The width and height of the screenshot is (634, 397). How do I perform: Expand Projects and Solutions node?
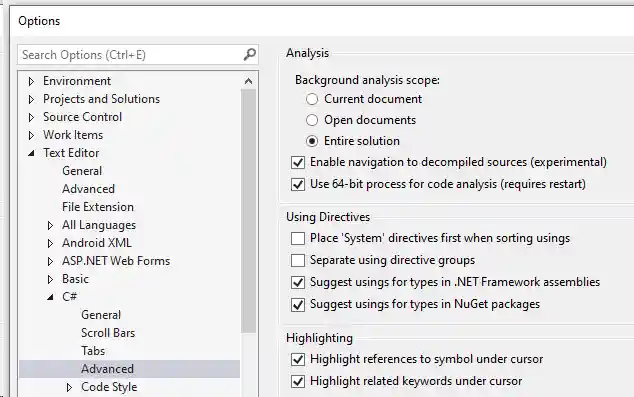pos(32,99)
